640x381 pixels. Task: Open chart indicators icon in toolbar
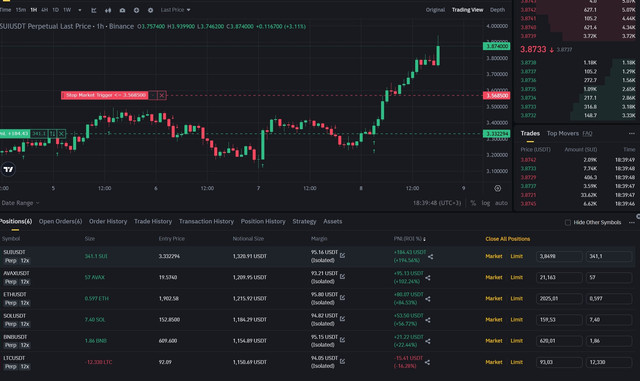pos(94,10)
